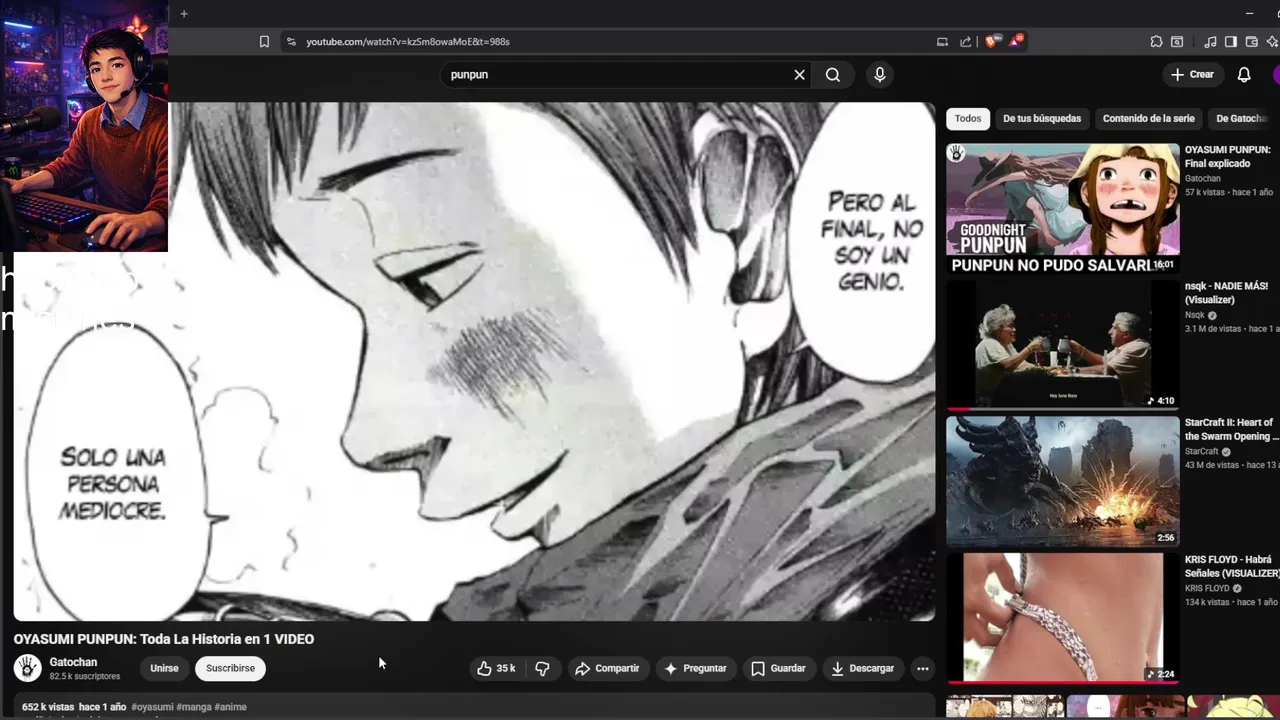Open the media playlist music note icon
The width and height of the screenshot is (1280, 720).
click(1211, 42)
